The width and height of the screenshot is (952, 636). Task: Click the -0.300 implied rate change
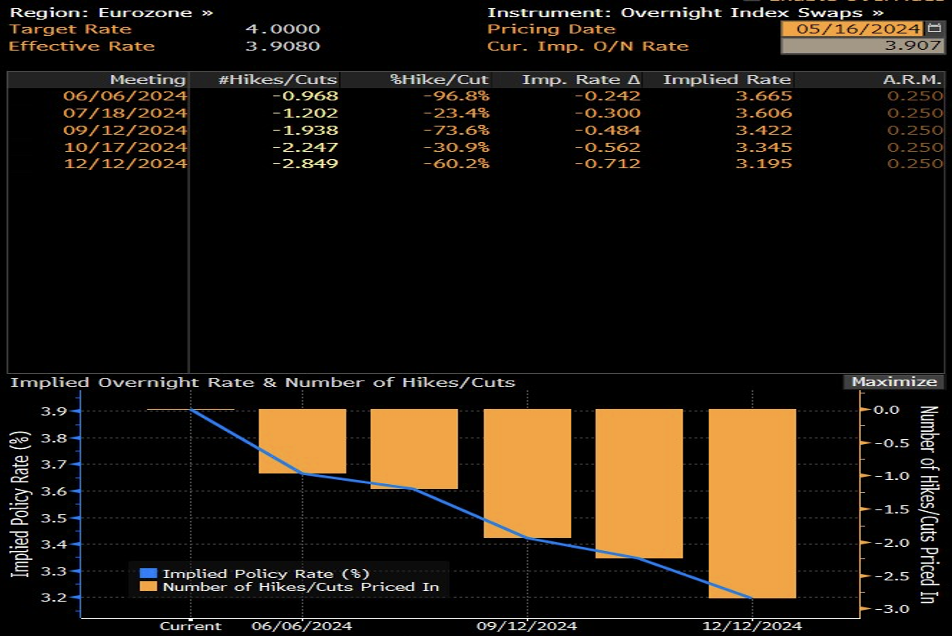[607, 113]
